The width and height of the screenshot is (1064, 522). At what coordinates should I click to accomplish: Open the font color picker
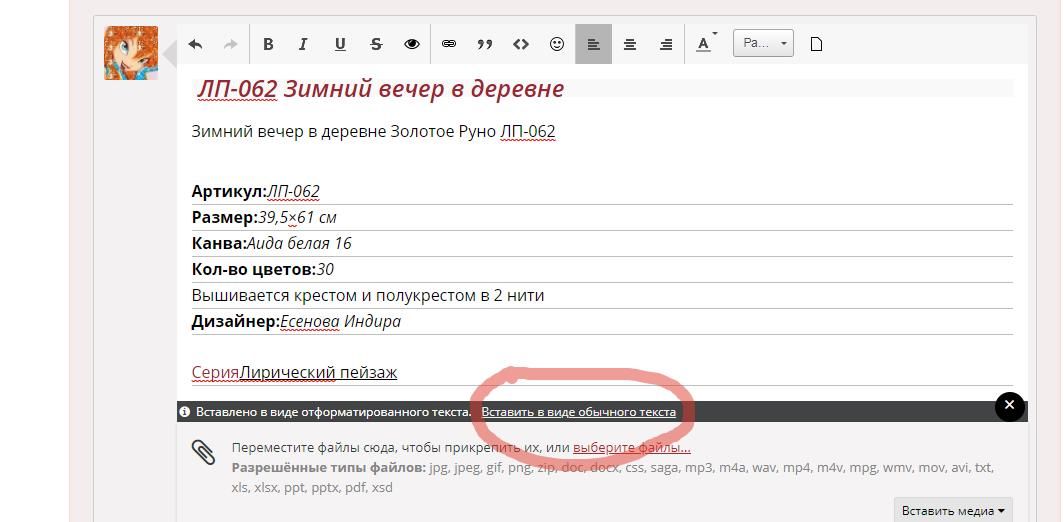point(705,44)
